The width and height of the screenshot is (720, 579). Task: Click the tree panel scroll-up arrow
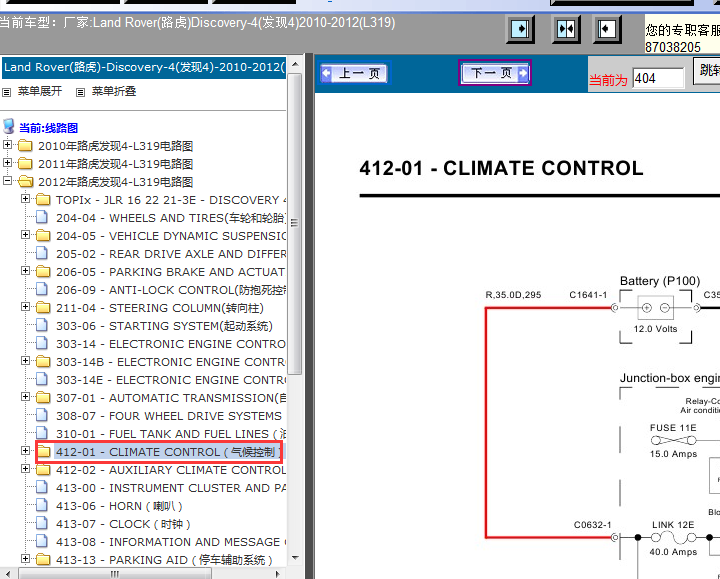click(295, 64)
